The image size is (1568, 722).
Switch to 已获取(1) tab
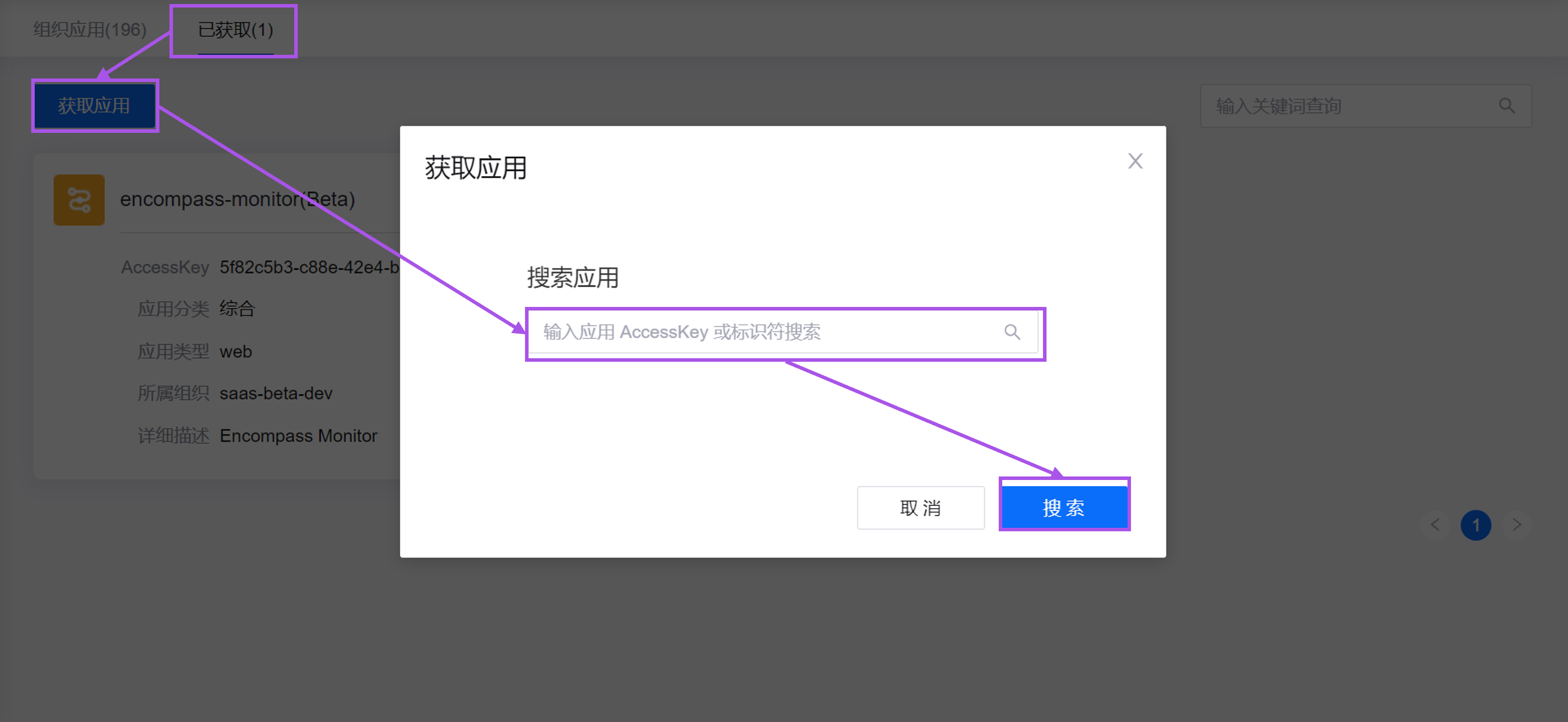(x=235, y=29)
